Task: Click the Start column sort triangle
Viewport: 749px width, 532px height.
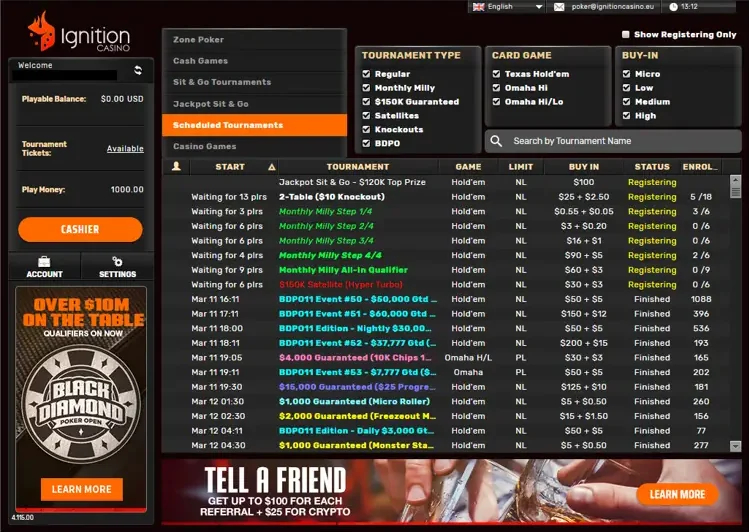Action: [272, 167]
